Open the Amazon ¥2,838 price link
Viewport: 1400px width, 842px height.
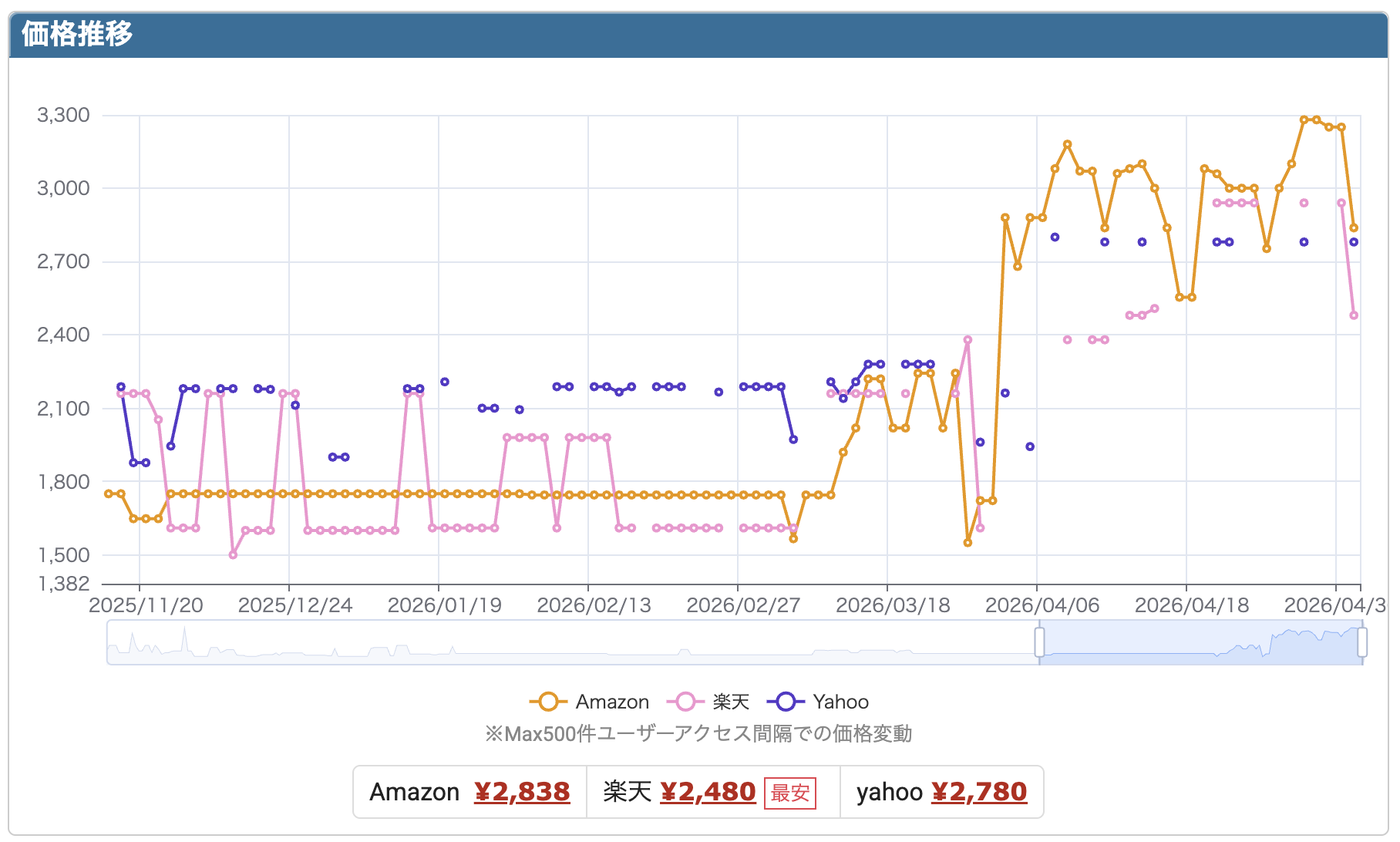point(522,792)
